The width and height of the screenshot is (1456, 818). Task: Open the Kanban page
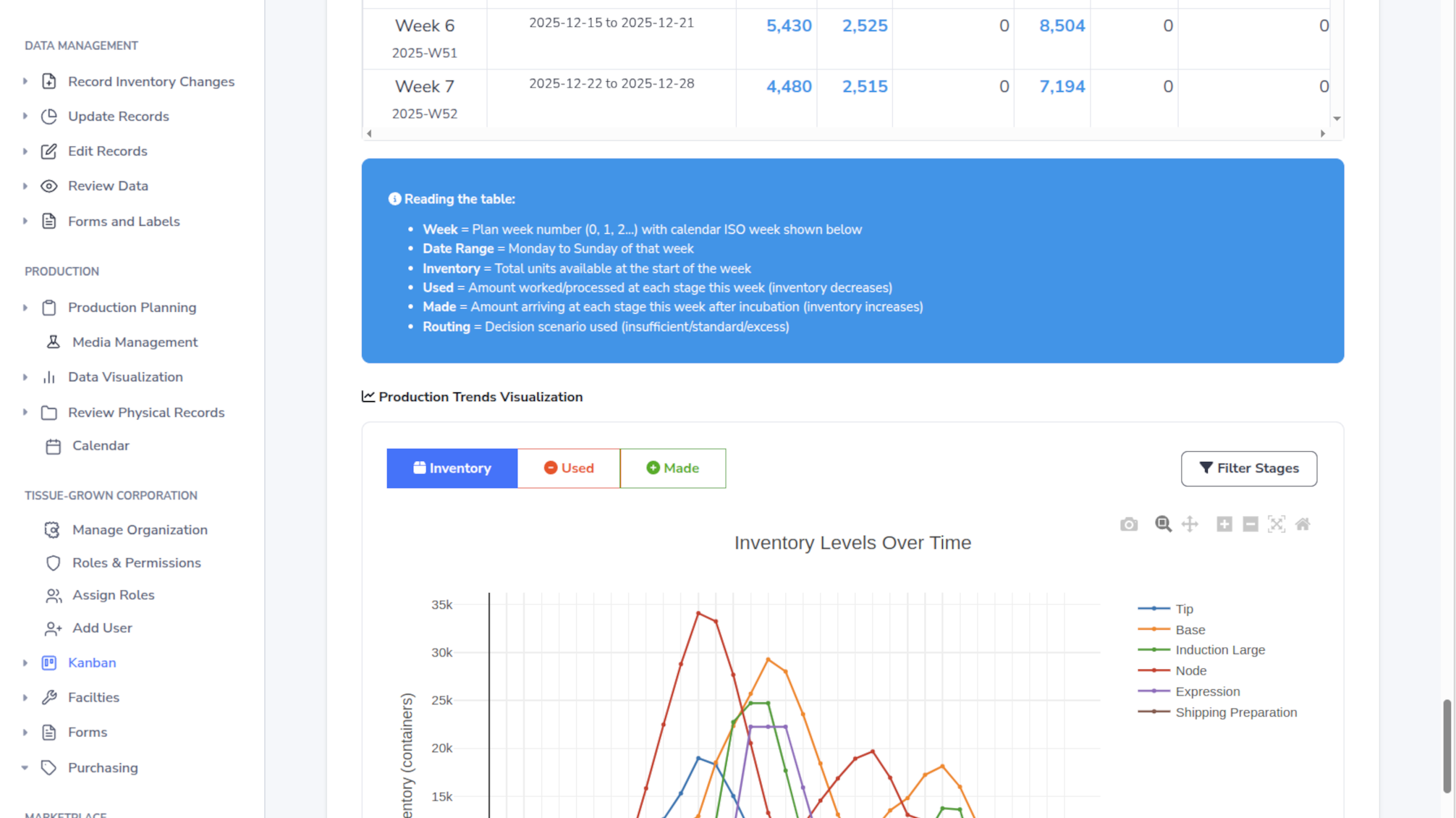pyautogui.click(x=92, y=662)
